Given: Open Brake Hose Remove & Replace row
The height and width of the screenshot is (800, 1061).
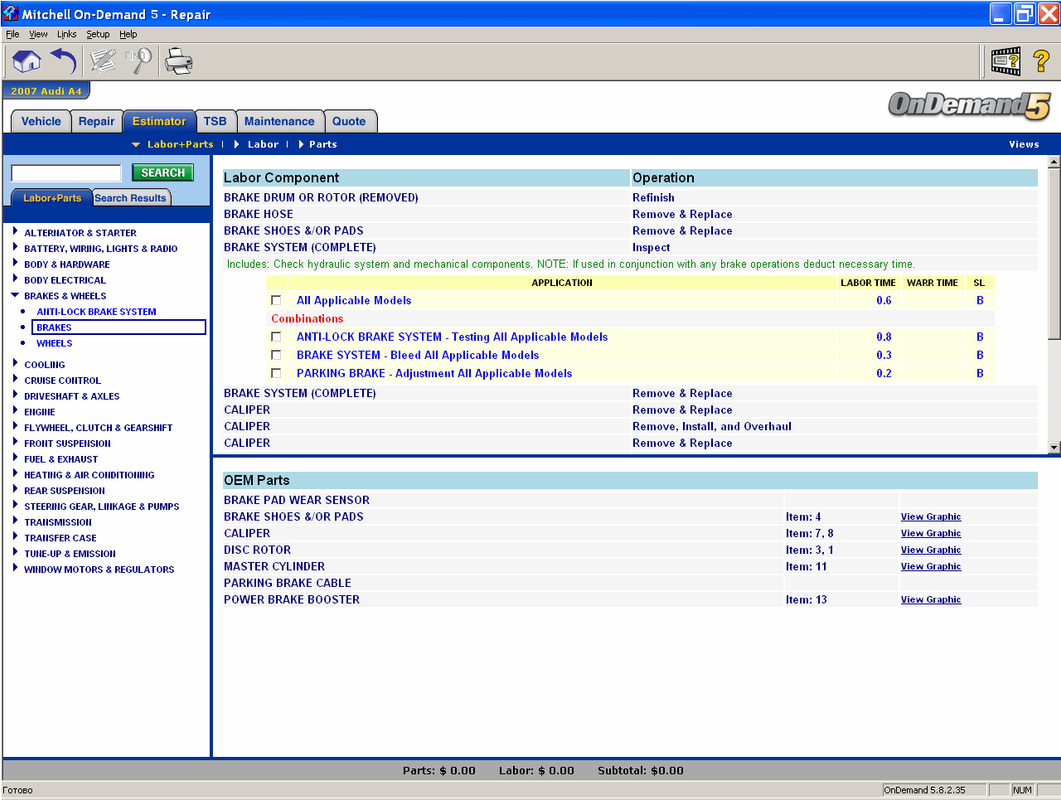Looking at the screenshot, I should click(x=630, y=214).
